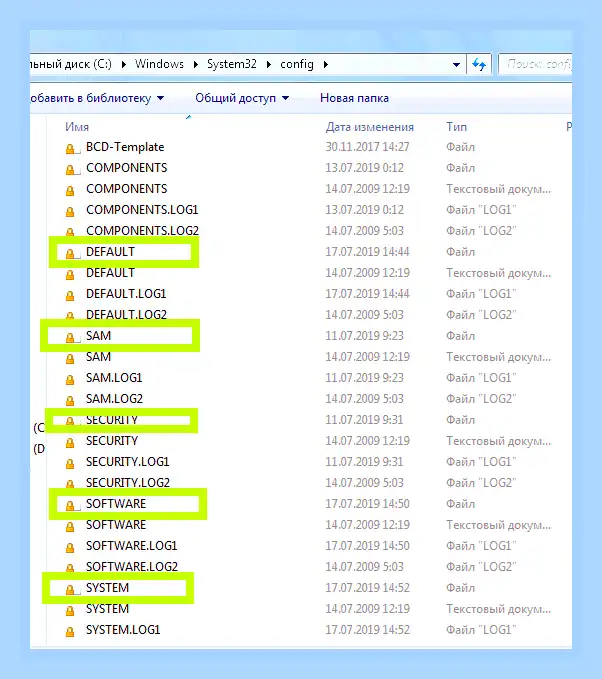Screen dimensions: 602x679
Task: Click the SOFTWARE.LOG1 file icon
Action: pos(70,548)
